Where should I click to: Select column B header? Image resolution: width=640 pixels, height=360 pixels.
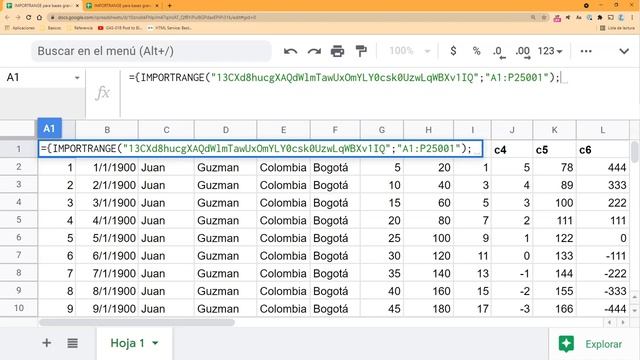[x=107, y=130]
